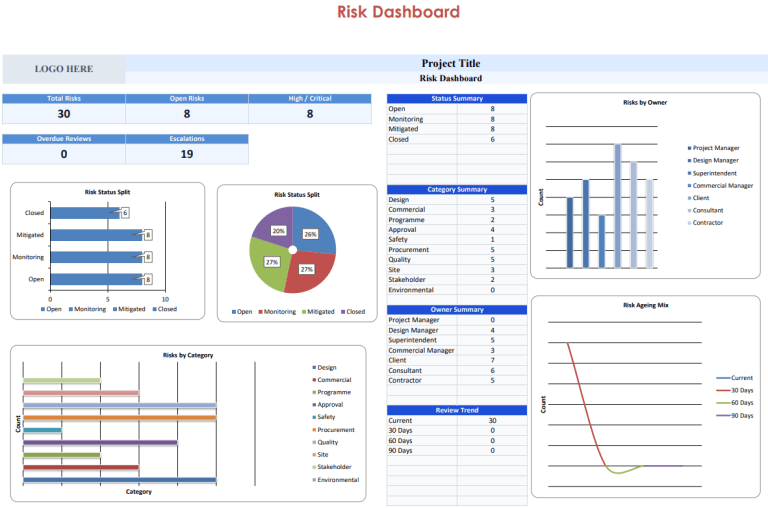The height and width of the screenshot is (508, 768).
Task: Select the 90 Days row in Review Trend
Action: point(457,450)
